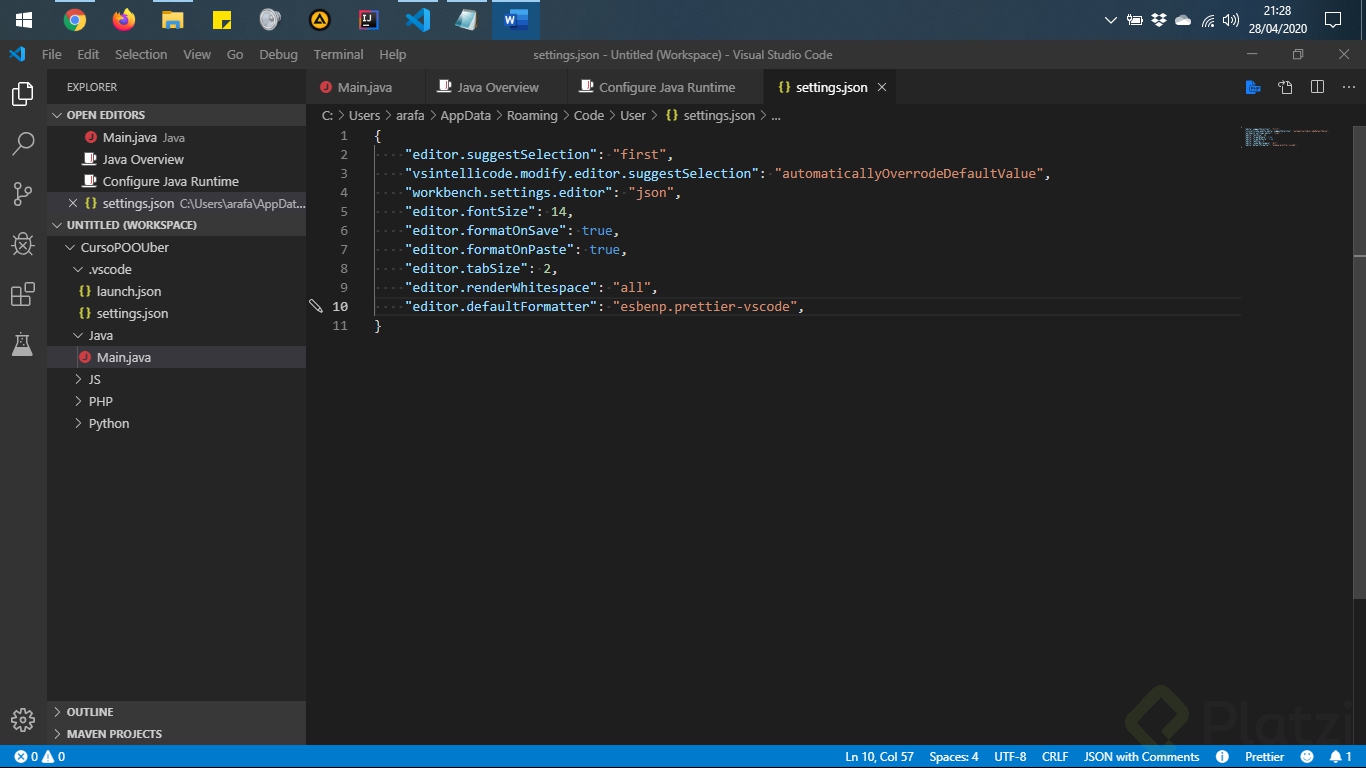Image resolution: width=1366 pixels, height=768 pixels.
Task: Expand the Python folder
Action: [108, 423]
